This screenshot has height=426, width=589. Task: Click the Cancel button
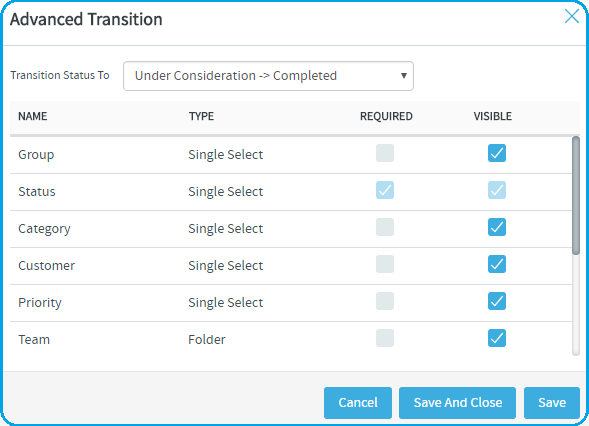358,403
